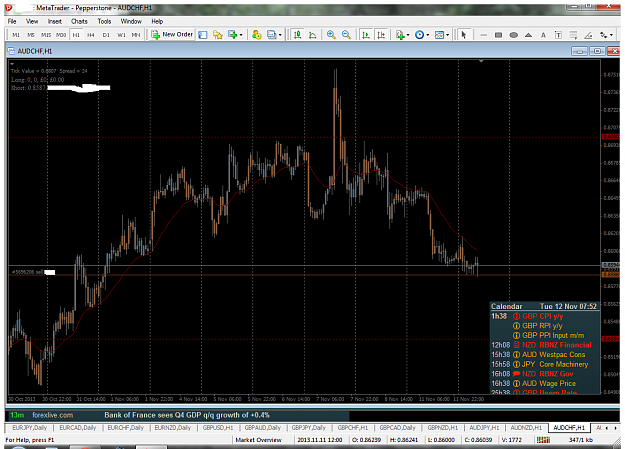Switch chart to line chart icon
The image size is (625, 449).
tap(313, 35)
